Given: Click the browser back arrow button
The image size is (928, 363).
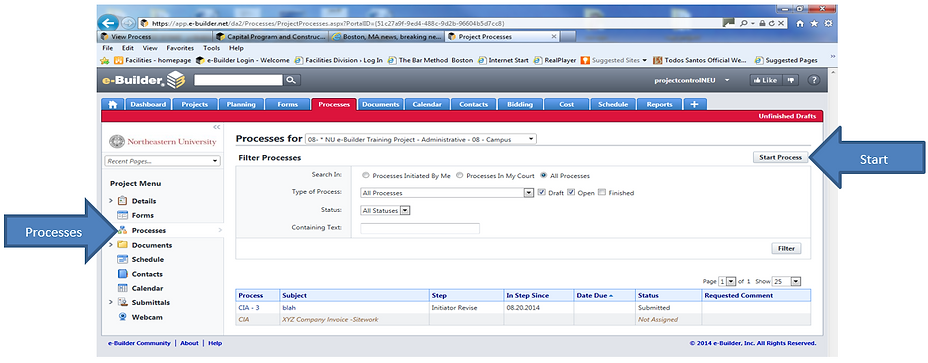Looking at the screenshot, I should 108,23.
